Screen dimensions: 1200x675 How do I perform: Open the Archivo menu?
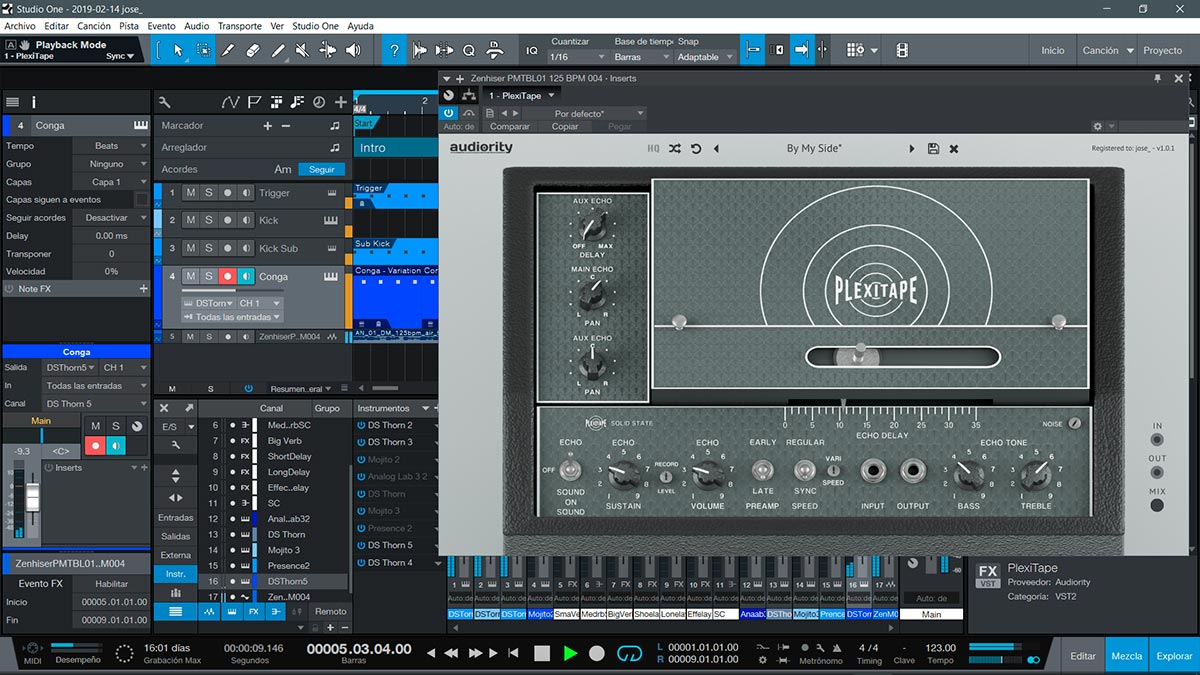[x=20, y=26]
